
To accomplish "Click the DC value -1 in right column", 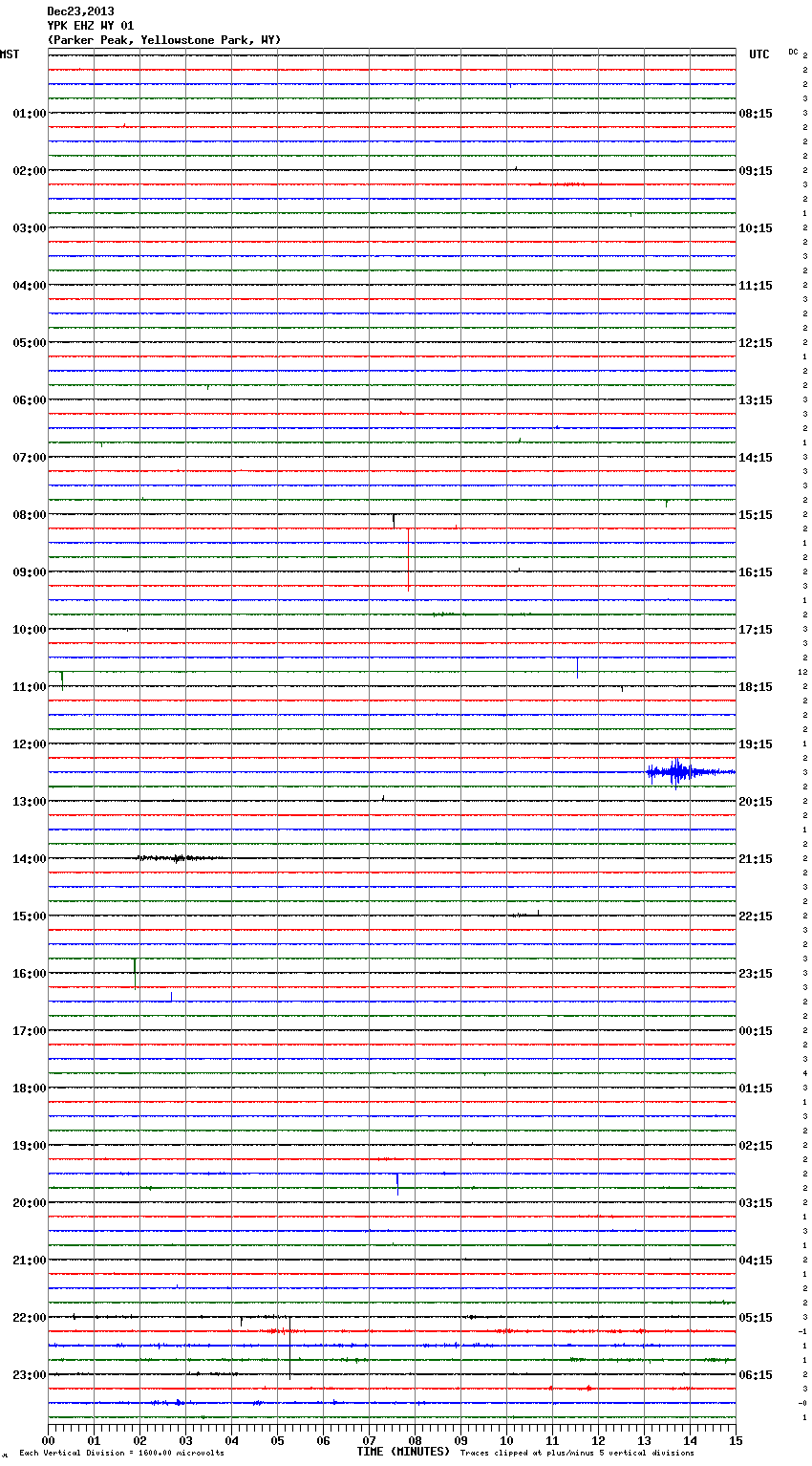I will point(802,1332).
